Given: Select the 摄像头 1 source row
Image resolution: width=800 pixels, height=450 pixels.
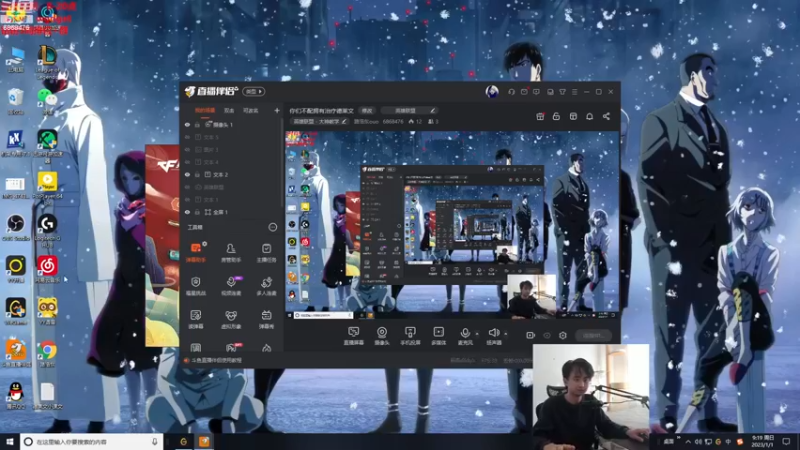Looking at the screenshot, I should coord(232,124).
